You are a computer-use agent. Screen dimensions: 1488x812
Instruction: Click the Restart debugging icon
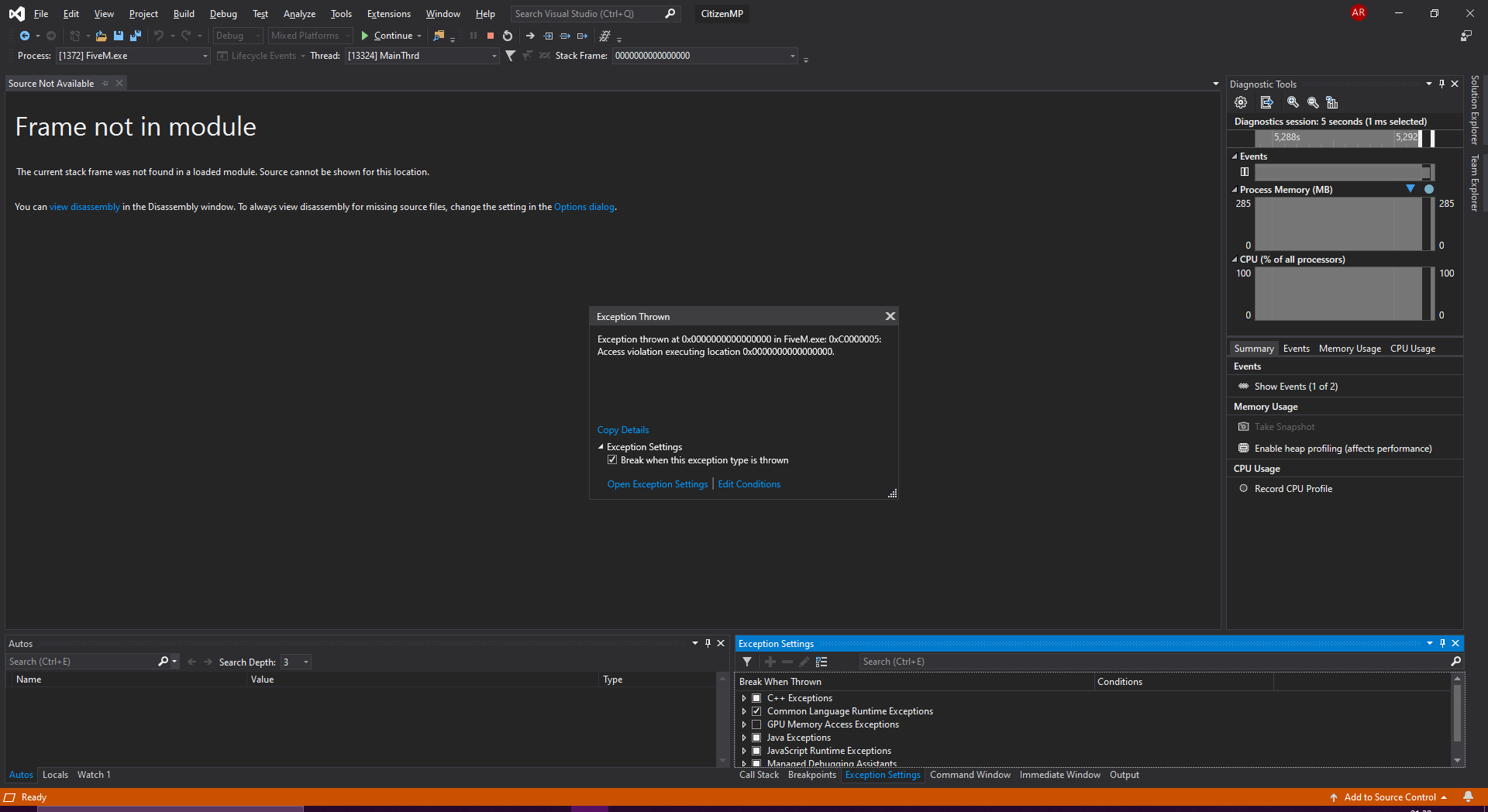click(x=508, y=36)
